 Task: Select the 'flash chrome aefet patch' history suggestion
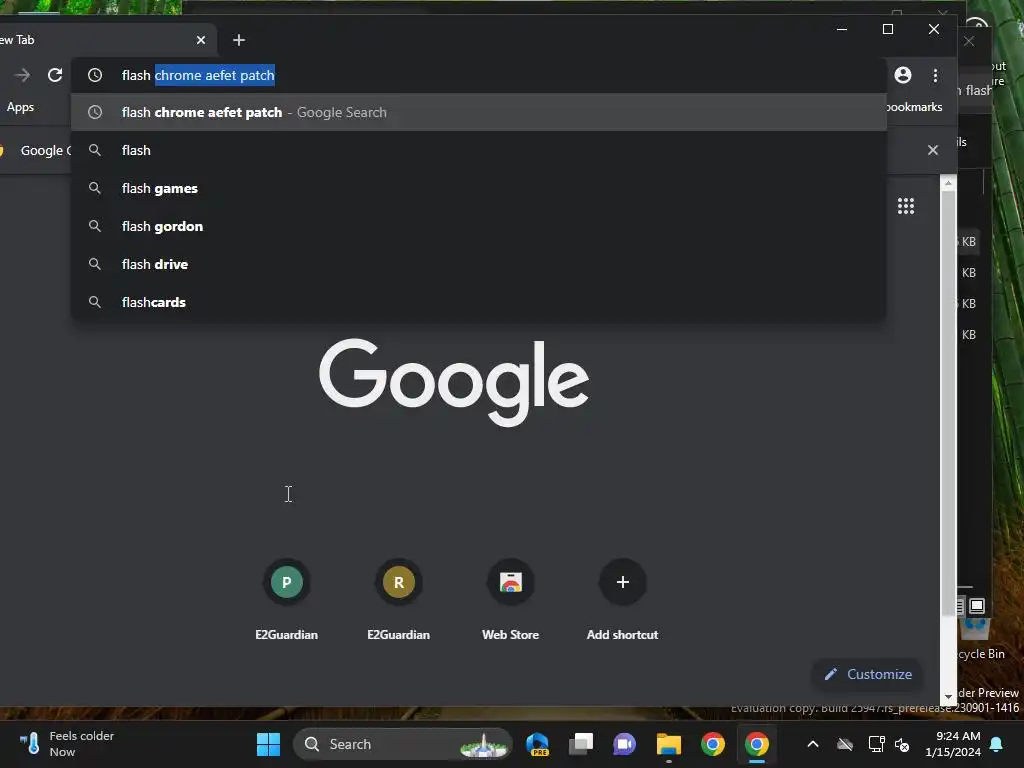point(479,112)
